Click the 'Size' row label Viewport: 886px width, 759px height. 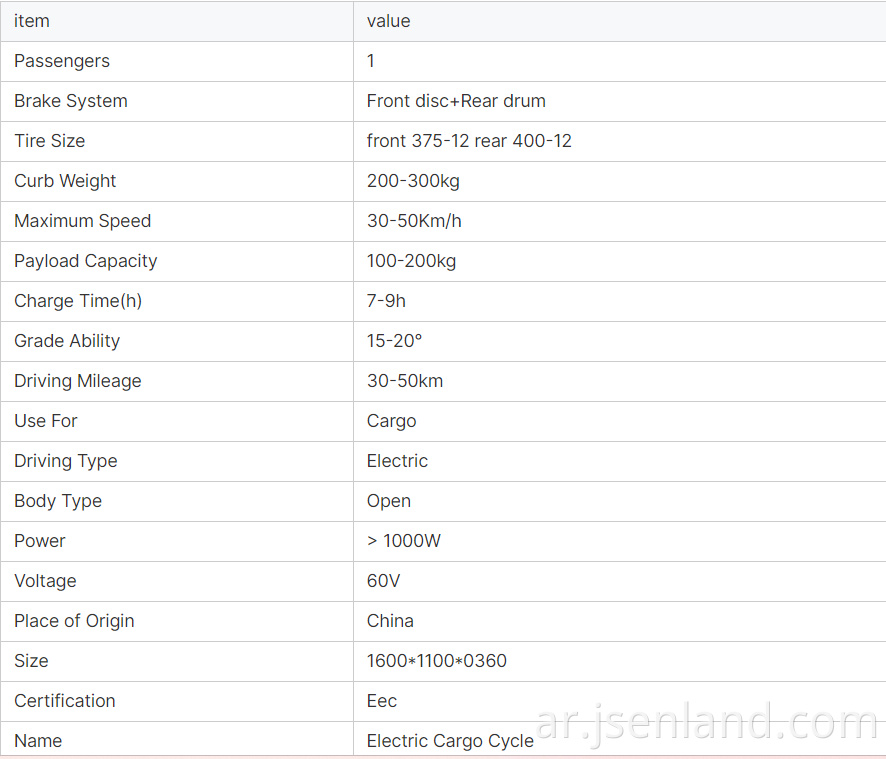pyautogui.click(x=31, y=661)
